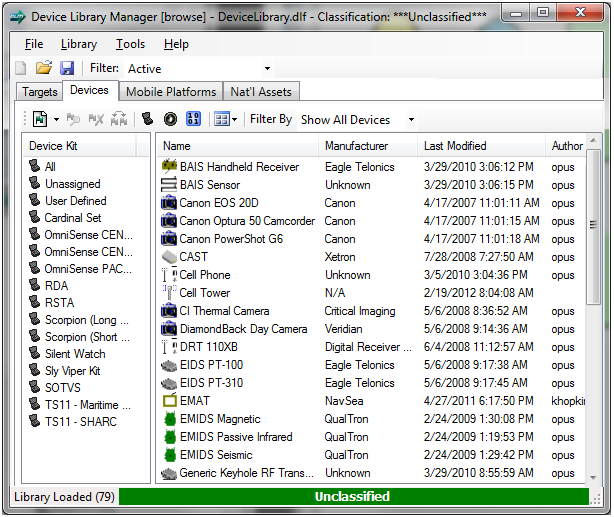Click the device kit bag toolbar icon

(x=147, y=119)
